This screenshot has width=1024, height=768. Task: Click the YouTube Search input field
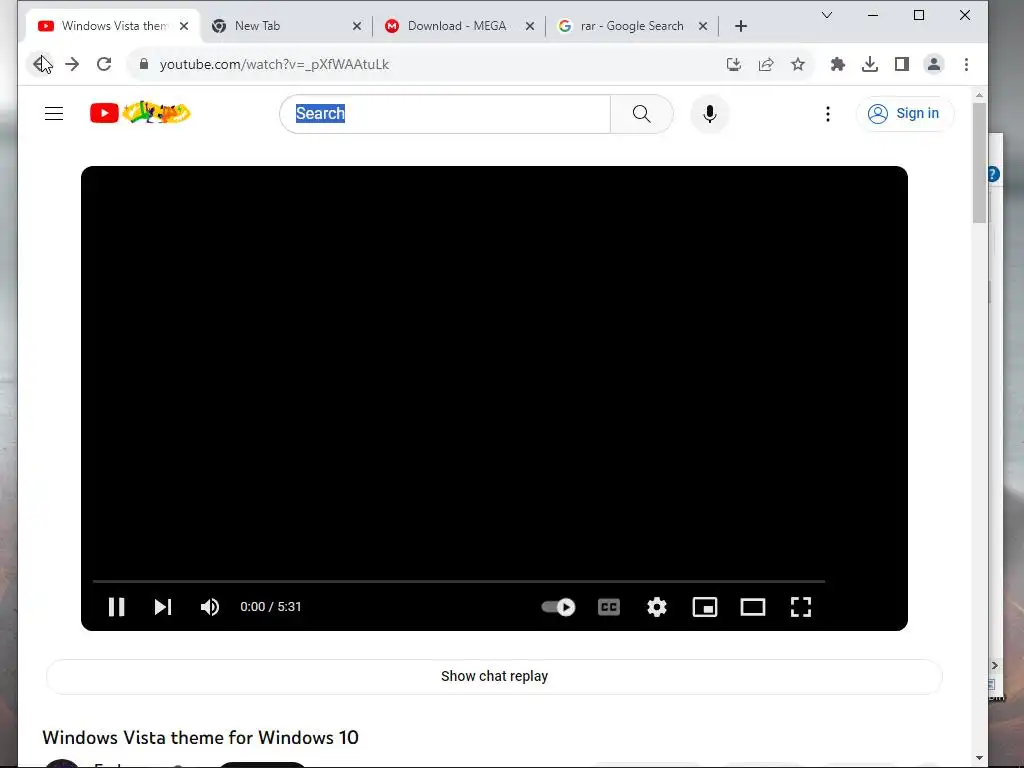[445, 114]
